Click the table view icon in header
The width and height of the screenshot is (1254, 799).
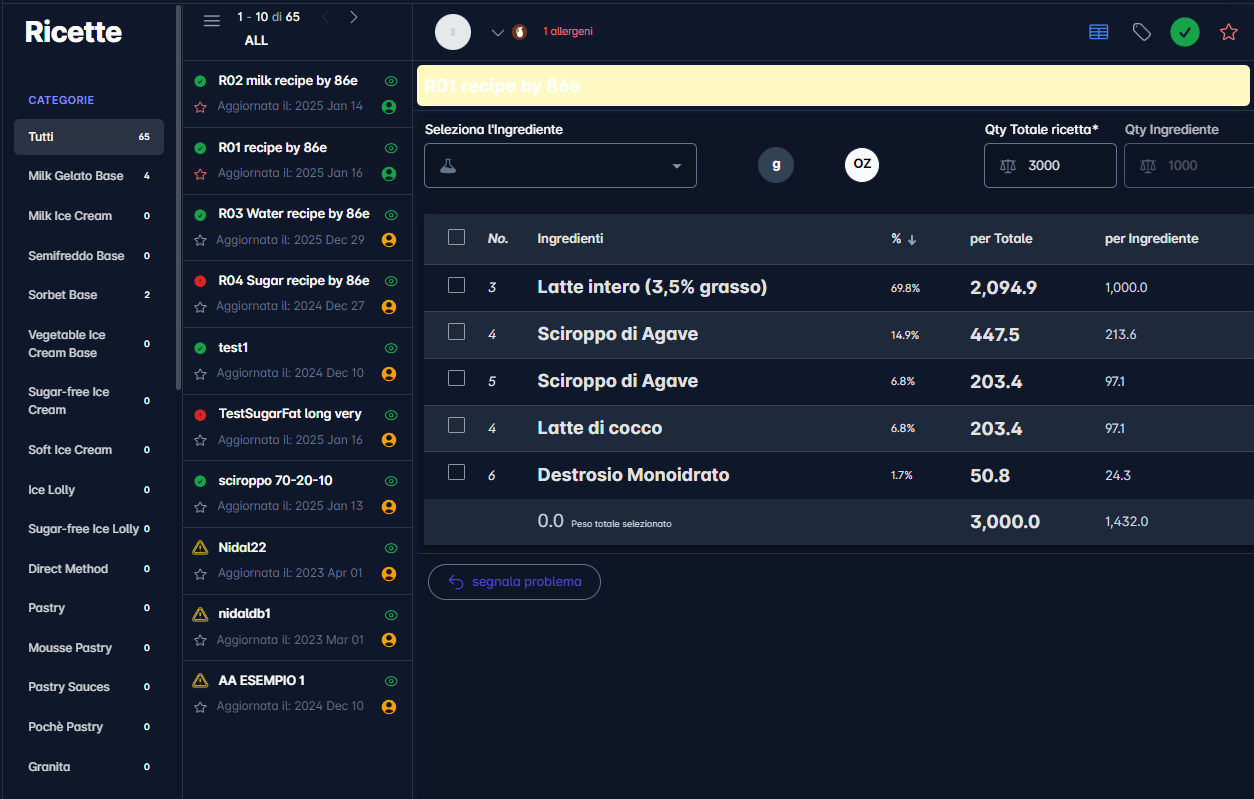pyautogui.click(x=1098, y=32)
